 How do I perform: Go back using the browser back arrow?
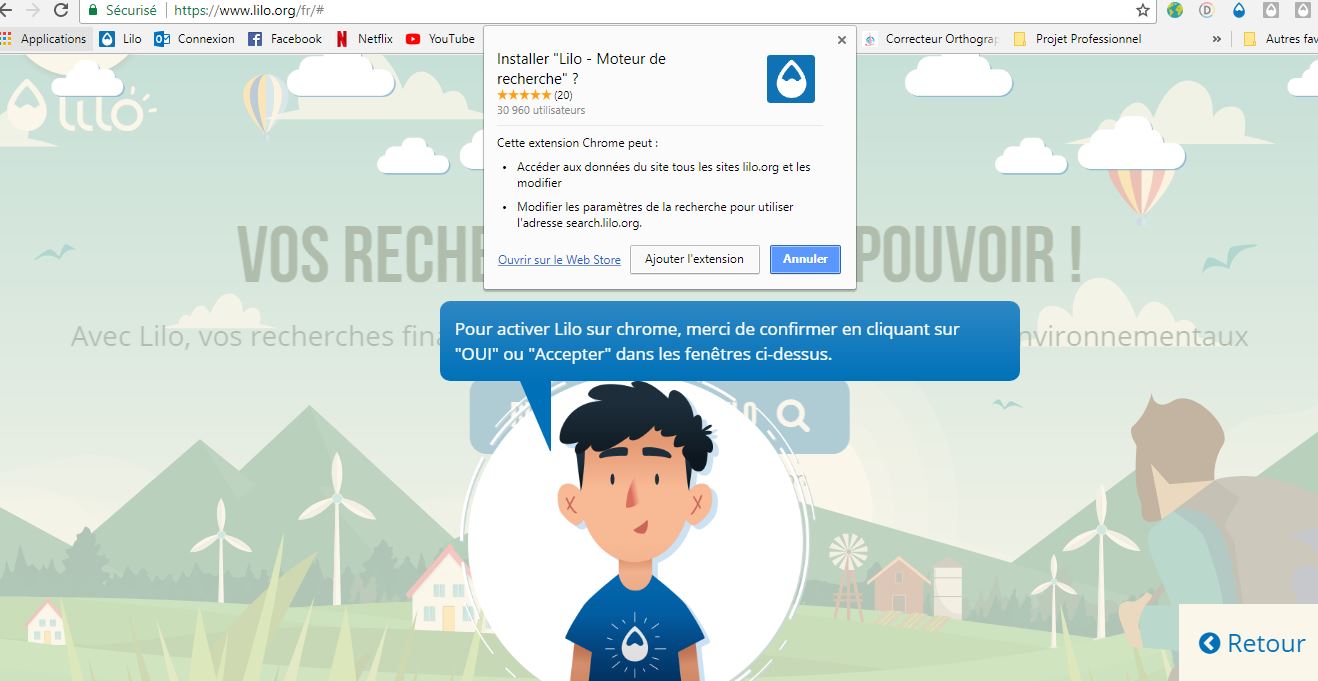[x=5, y=10]
